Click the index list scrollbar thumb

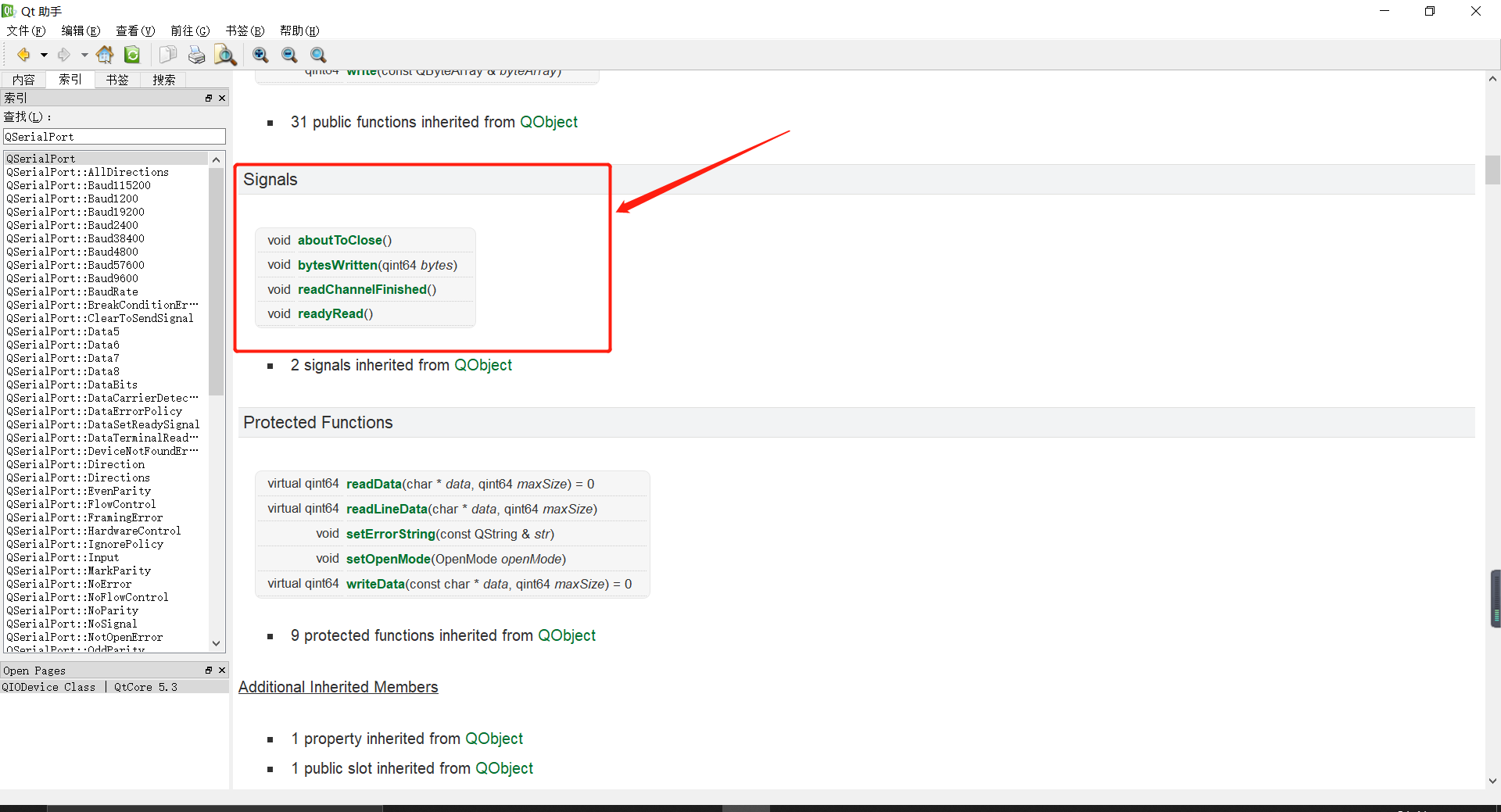point(217,281)
